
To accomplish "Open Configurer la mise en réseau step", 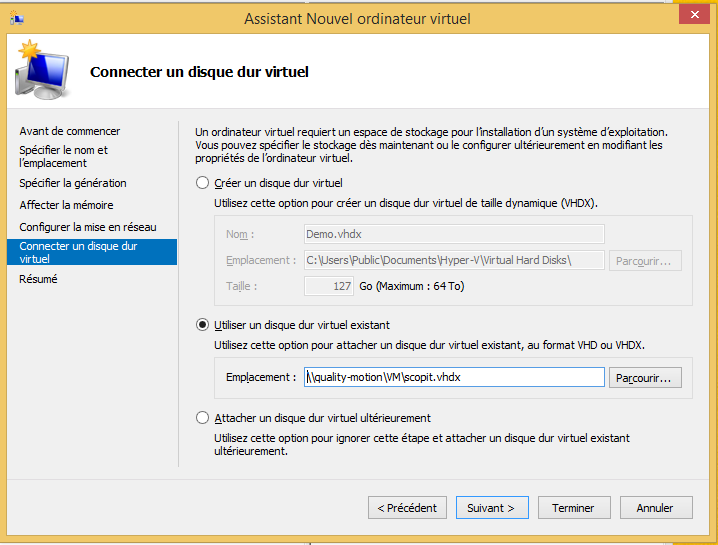I will tap(88, 227).
